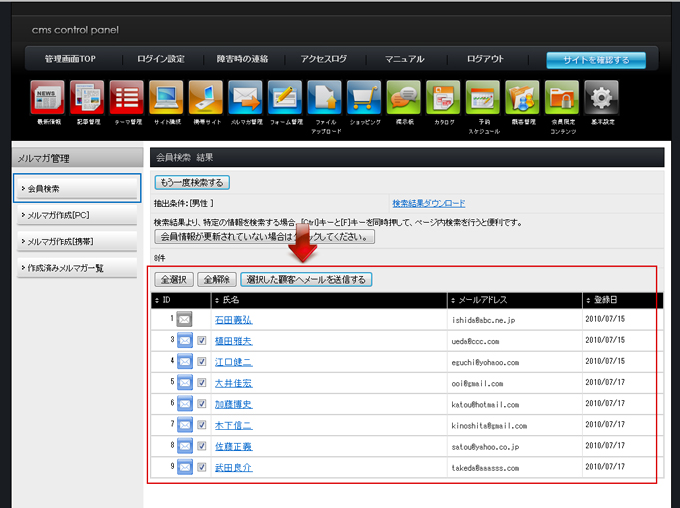Toggle the checkbox next to 加藤博史
This screenshot has height=508, width=680.
202,404
